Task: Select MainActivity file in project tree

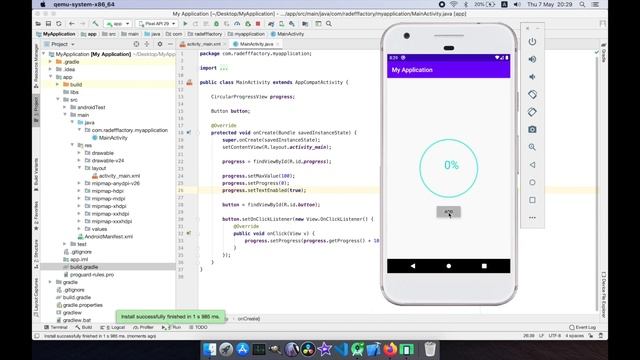Action: pyautogui.click(x=110, y=138)
